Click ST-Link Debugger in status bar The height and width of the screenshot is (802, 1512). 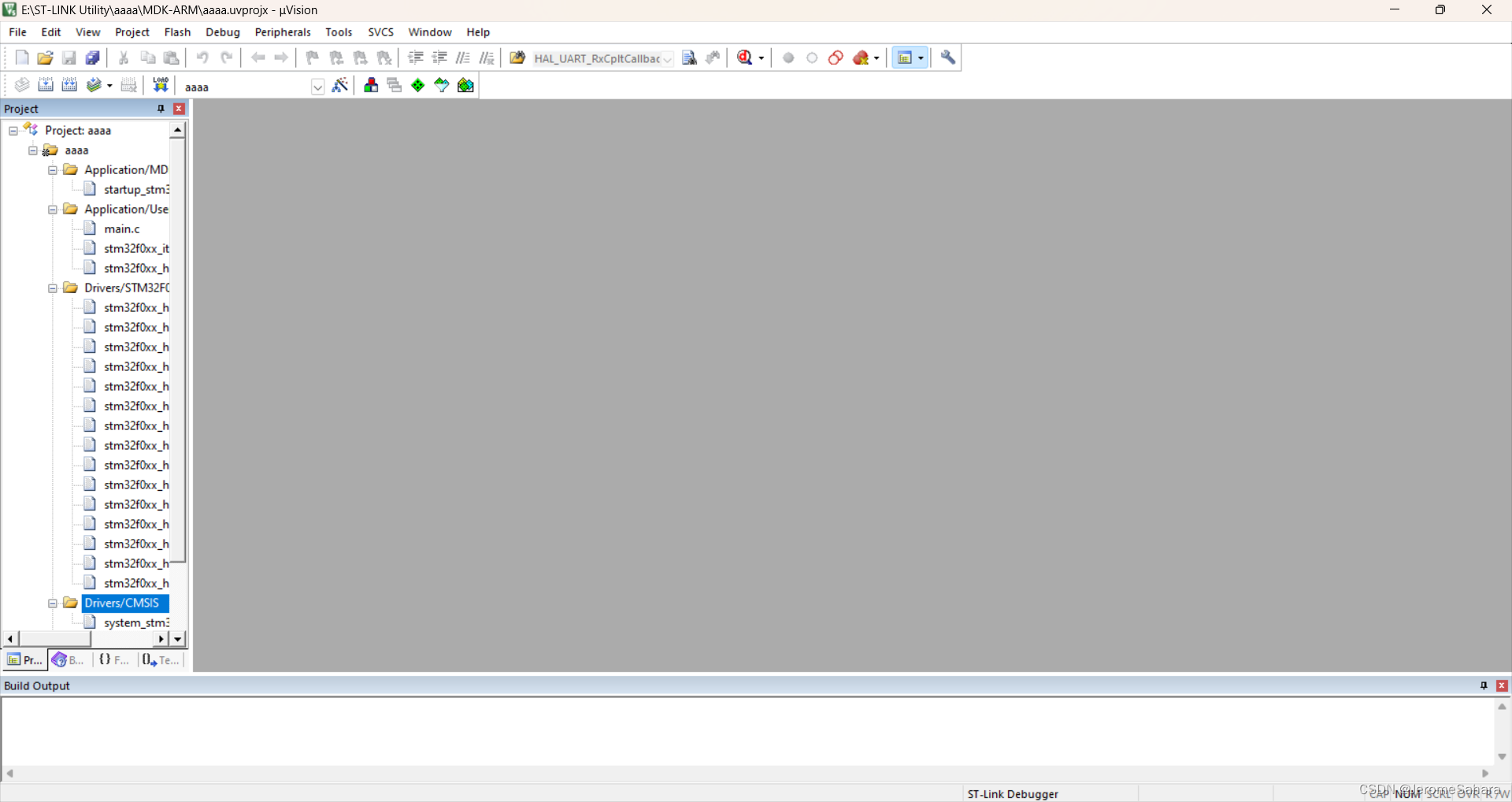[x=1013, y=794]
